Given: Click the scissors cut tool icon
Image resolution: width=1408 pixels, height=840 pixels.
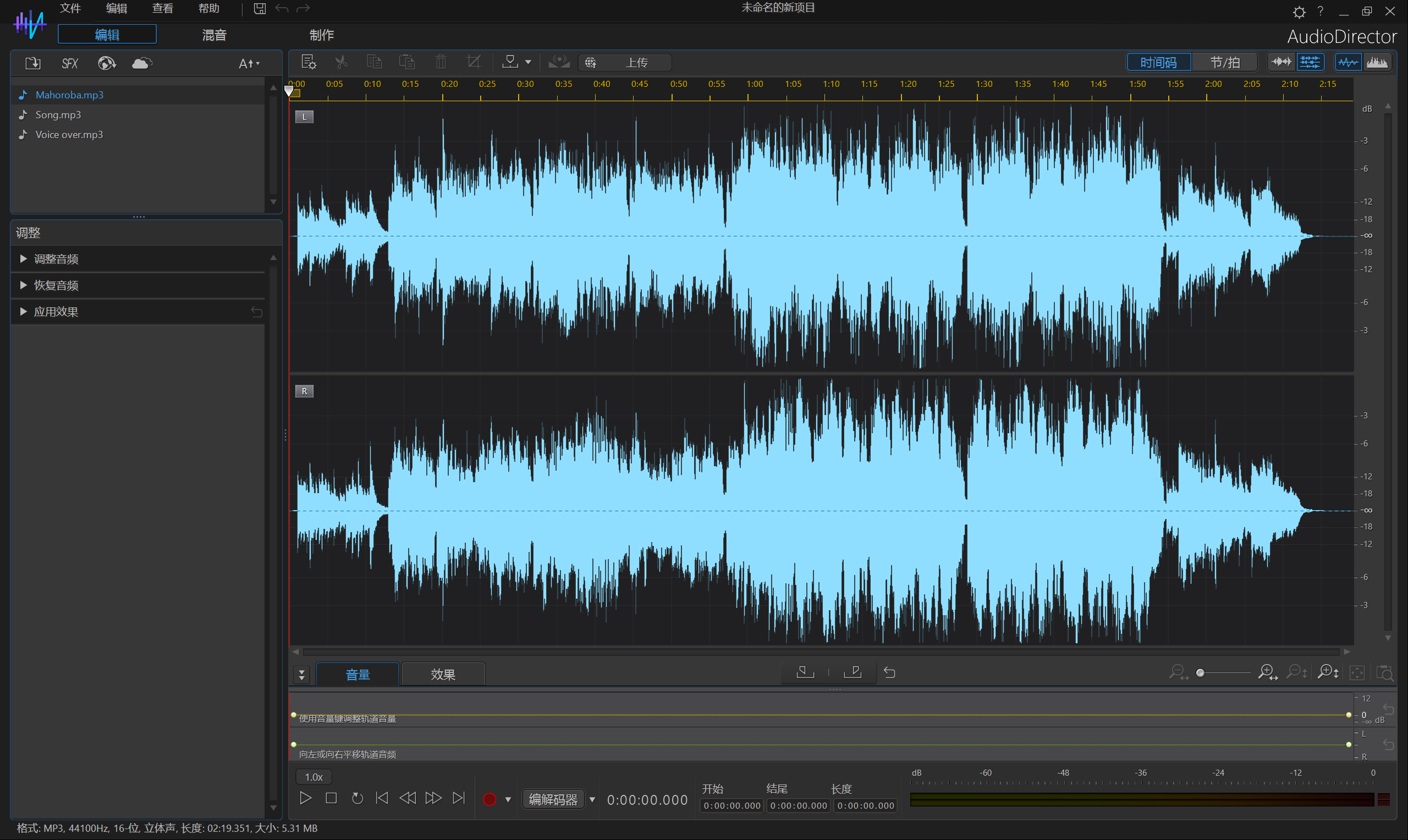Looking at the screenshot, I should (342, 62).
